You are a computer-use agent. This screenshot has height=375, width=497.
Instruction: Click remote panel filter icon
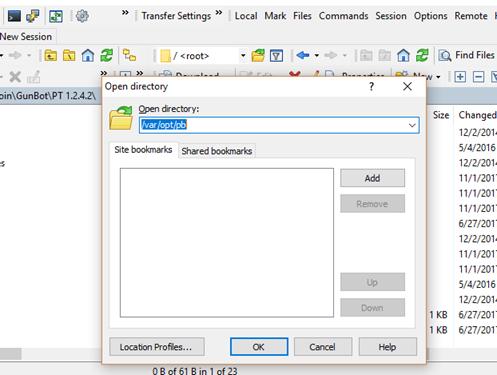pos(277,56)
